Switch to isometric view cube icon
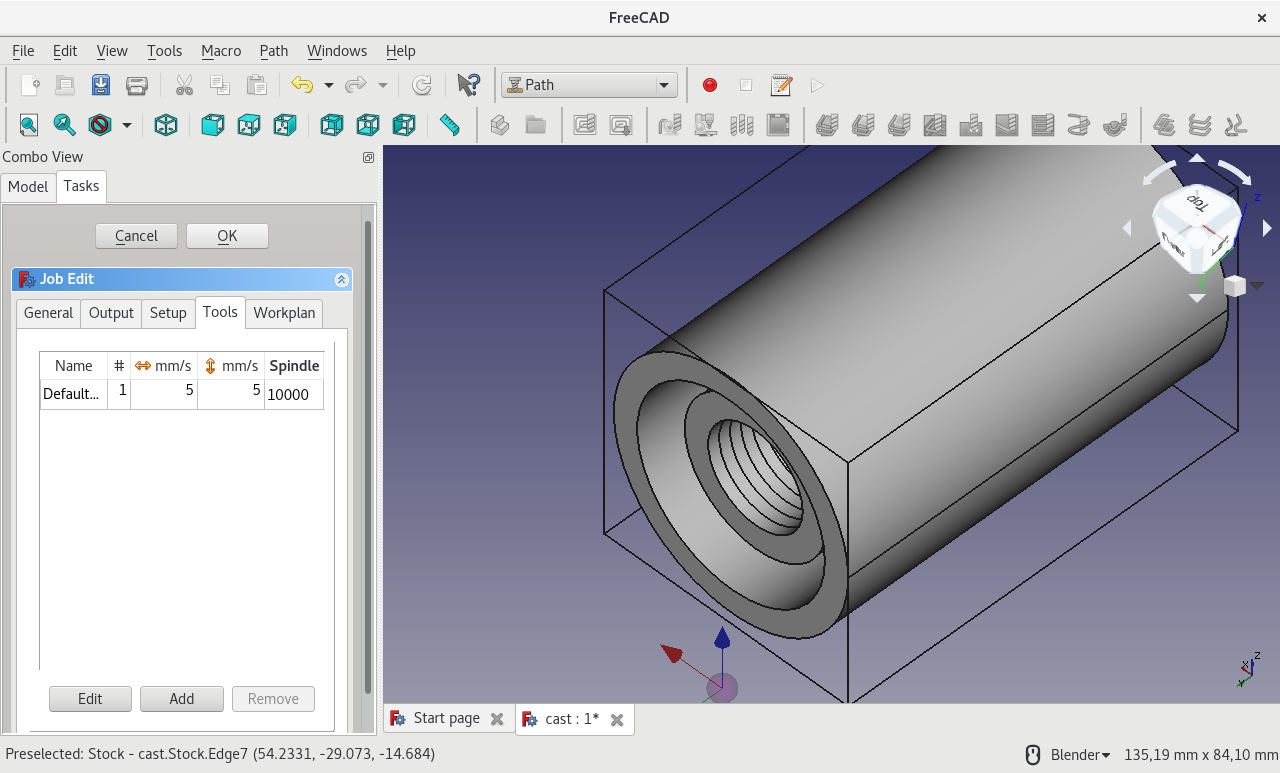 [x=166, y=125]
